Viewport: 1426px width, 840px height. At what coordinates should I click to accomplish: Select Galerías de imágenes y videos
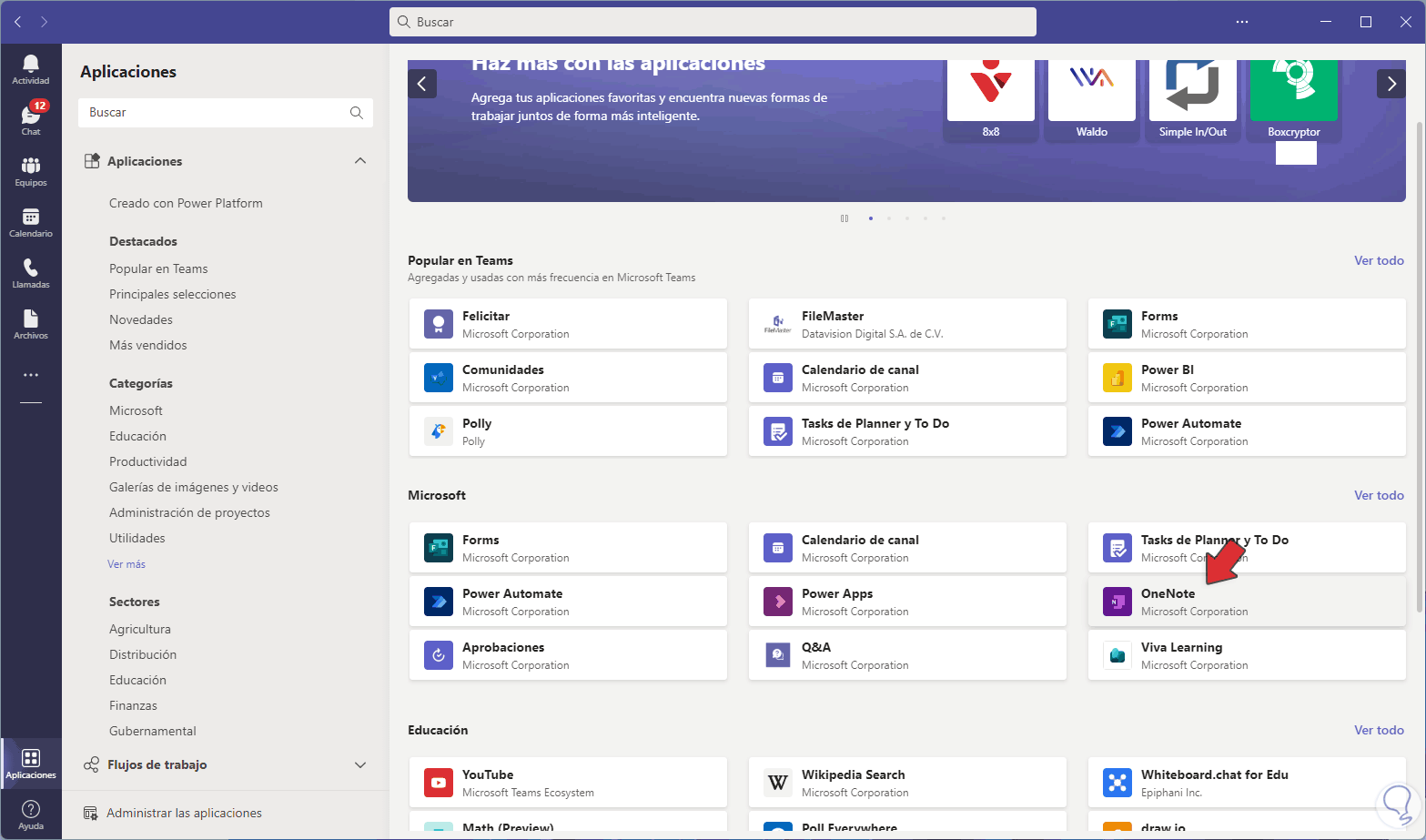coord(194,487)
